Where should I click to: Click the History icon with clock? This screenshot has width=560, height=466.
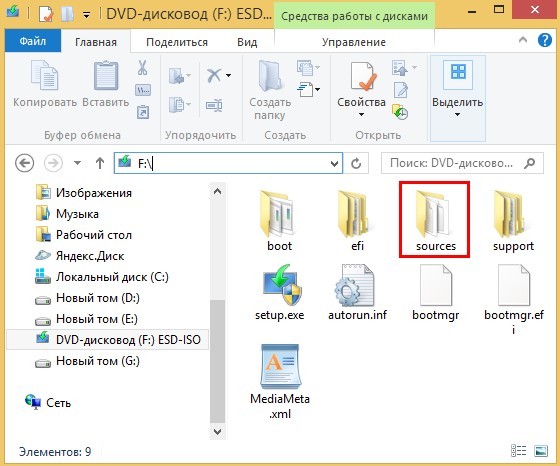pos(400,112)
